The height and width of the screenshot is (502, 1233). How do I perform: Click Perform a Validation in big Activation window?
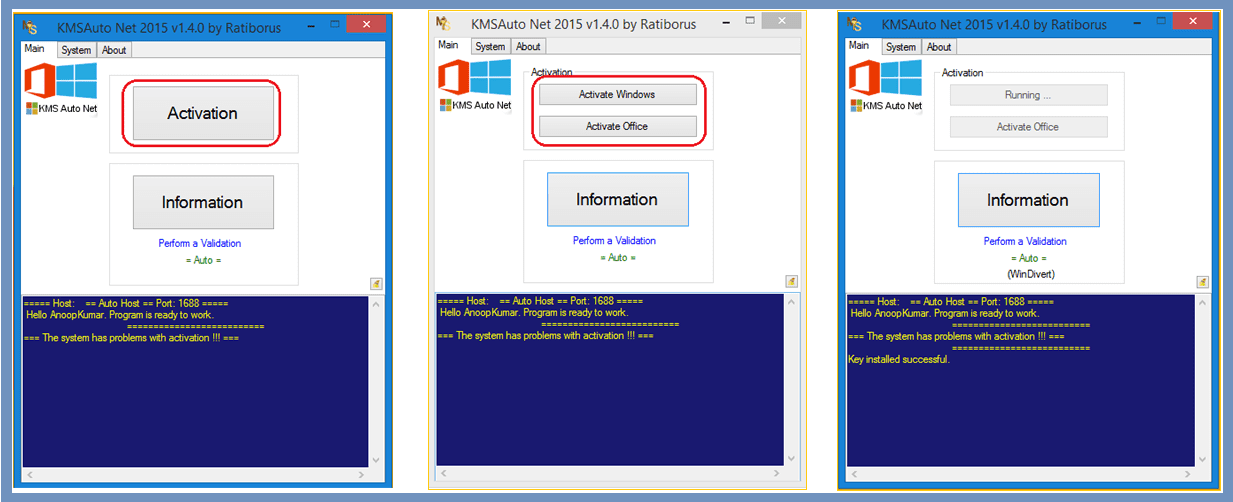[200, 243]
